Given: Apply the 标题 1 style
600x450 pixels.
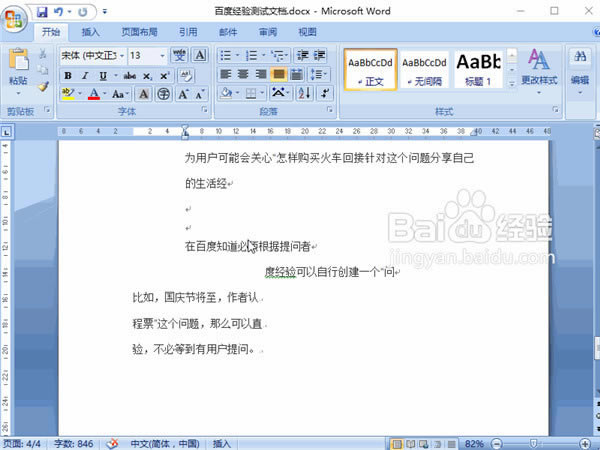Looking at the screenshot, I should (x=478, y=70).
